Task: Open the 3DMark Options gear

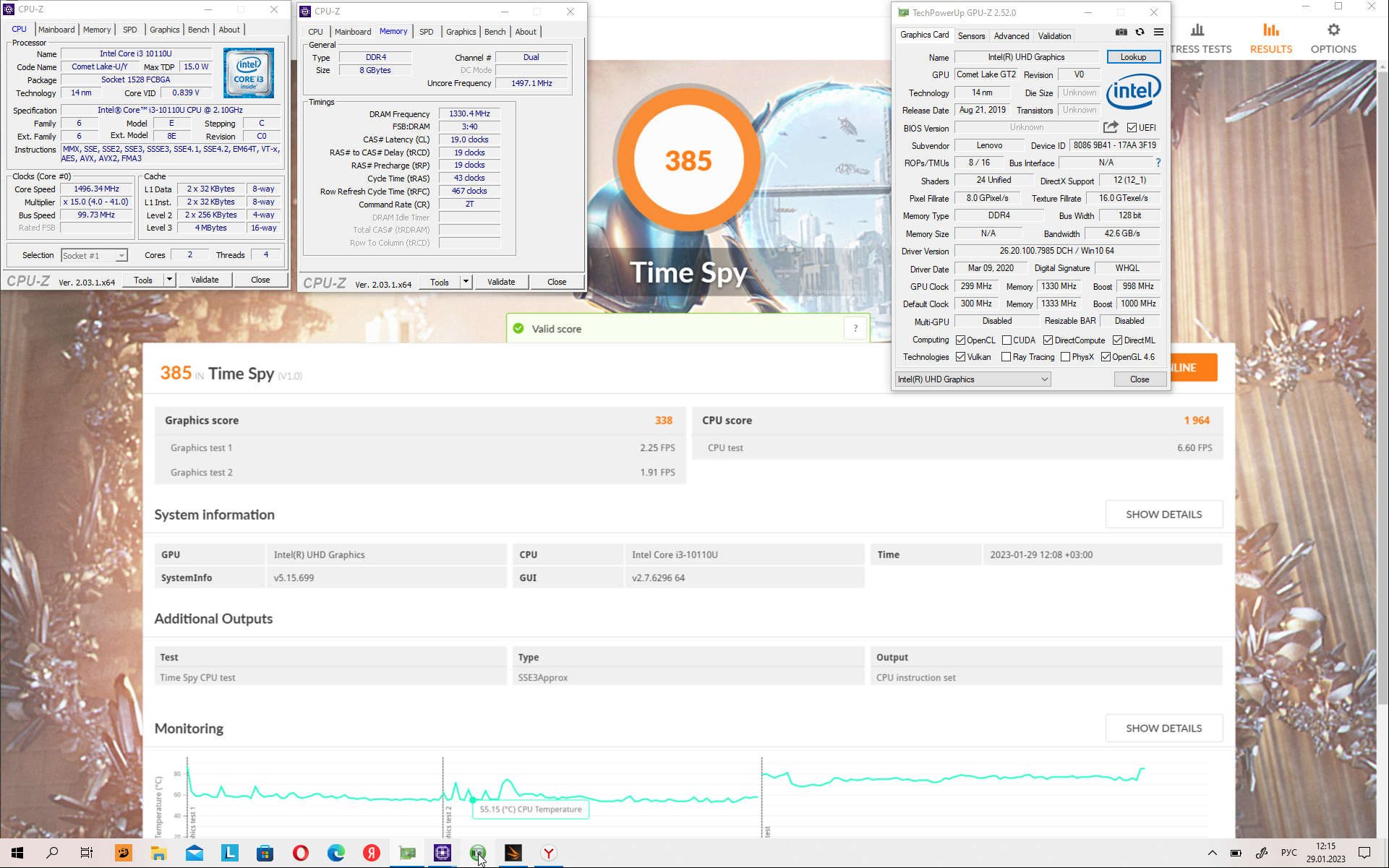Action: coord(1333,38)
